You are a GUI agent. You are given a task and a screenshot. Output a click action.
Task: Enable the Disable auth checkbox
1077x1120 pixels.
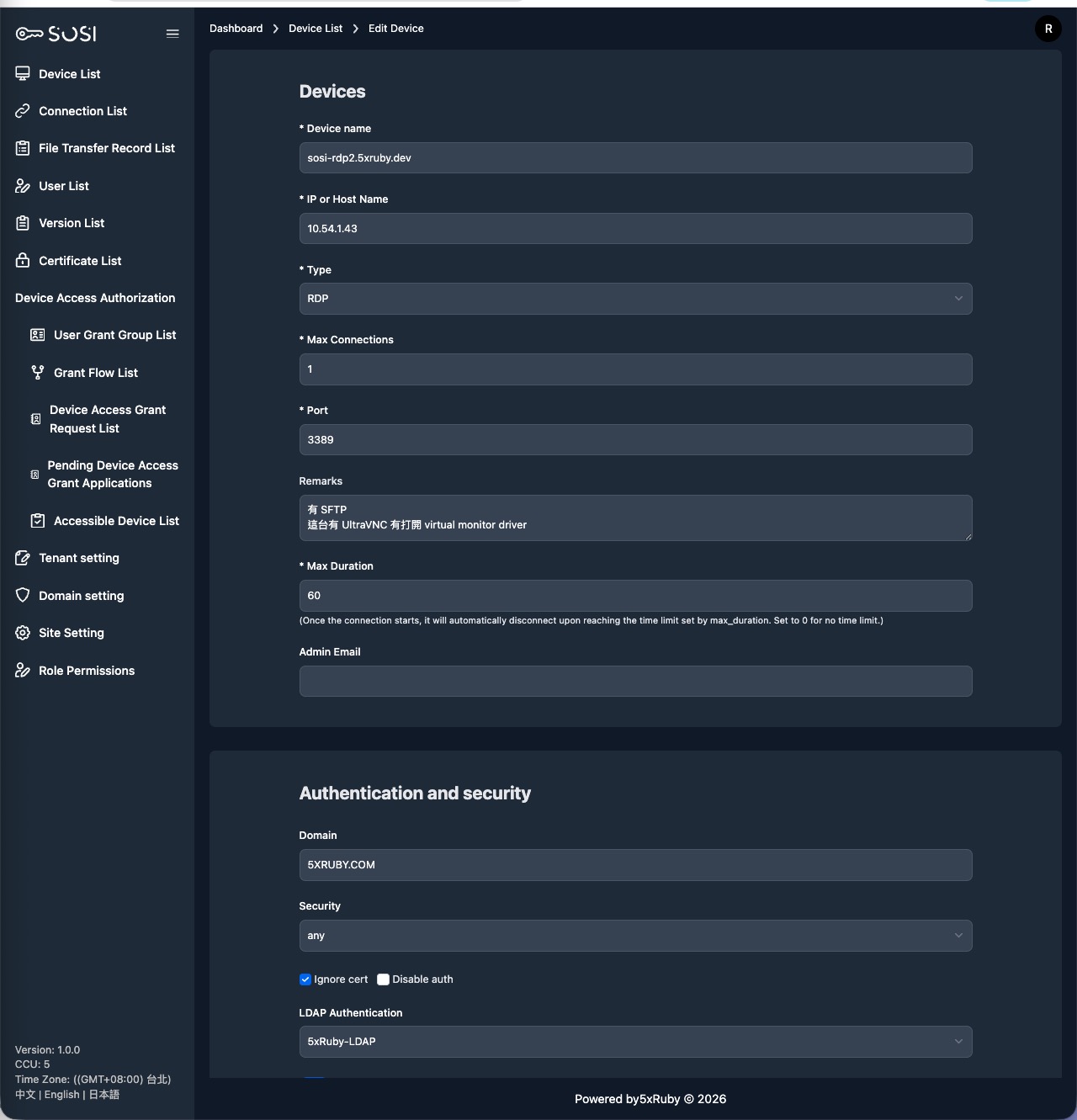click(x=383, y=979)
